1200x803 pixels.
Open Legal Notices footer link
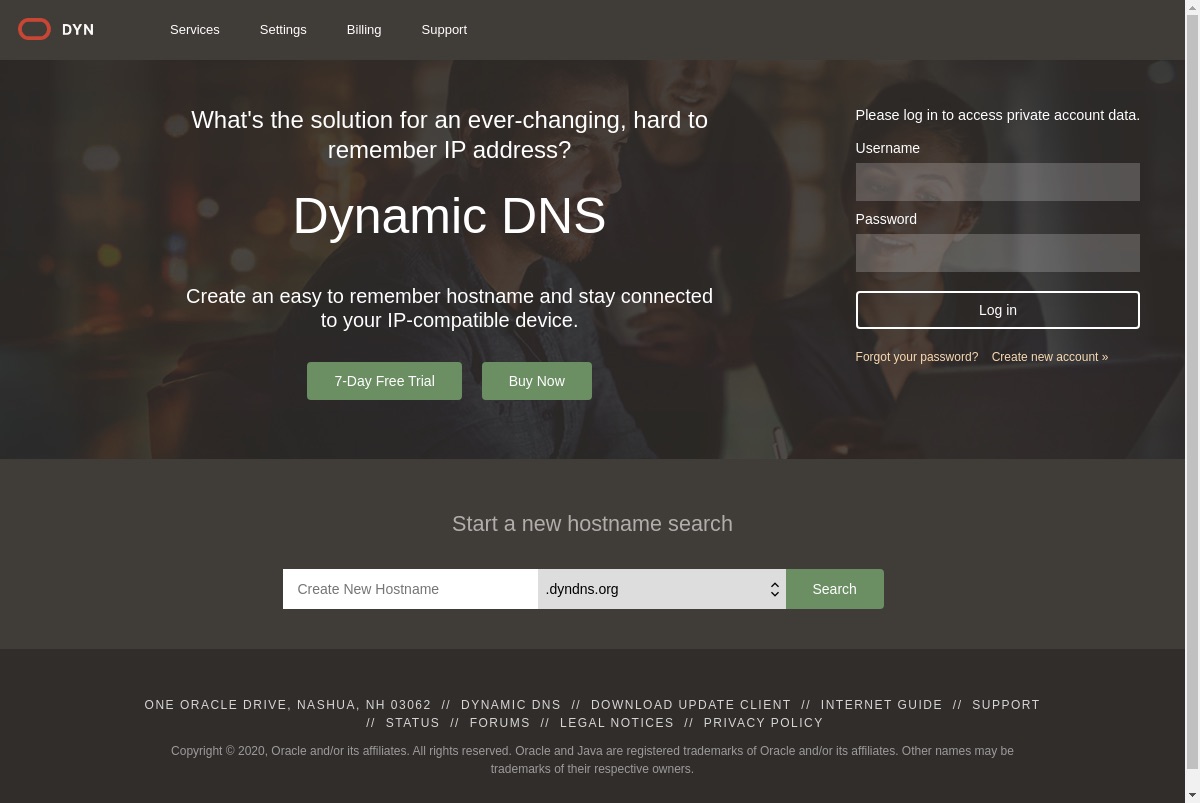pos(617,723)
